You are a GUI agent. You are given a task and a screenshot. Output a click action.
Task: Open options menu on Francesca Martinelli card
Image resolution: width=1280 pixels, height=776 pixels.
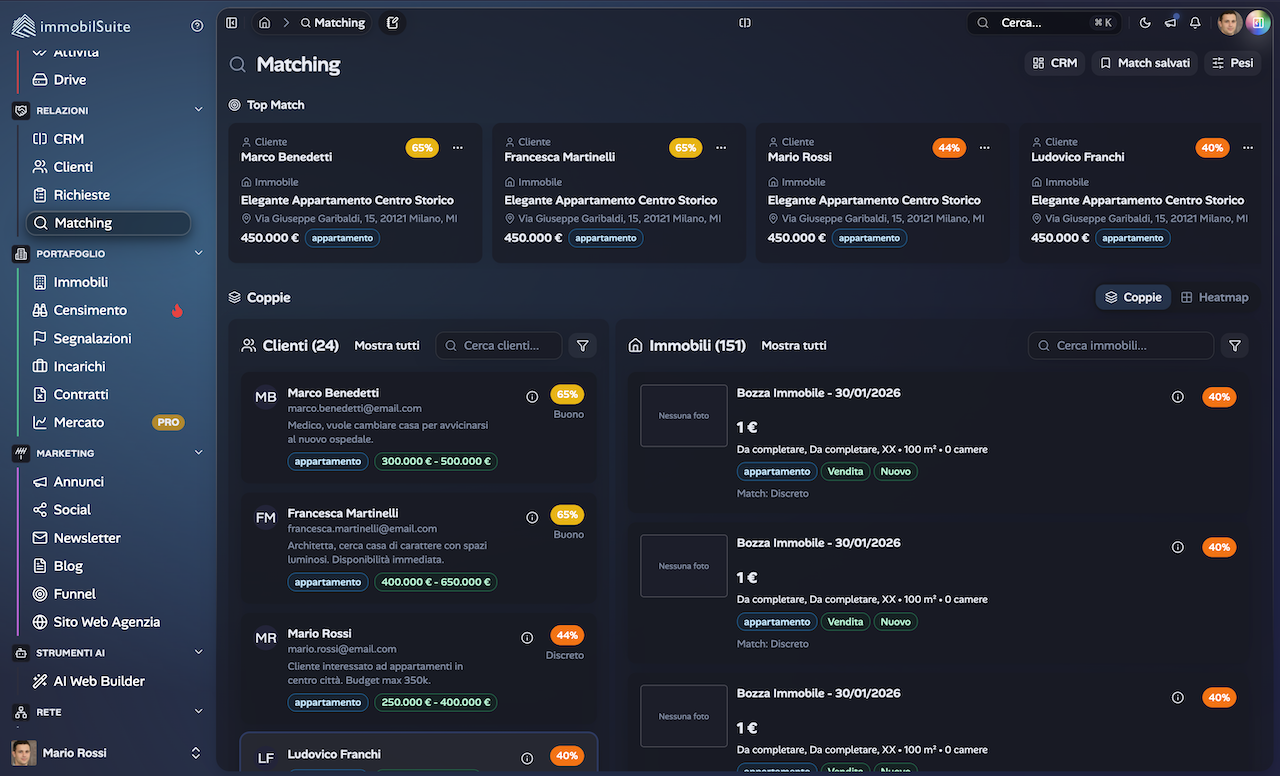coord(721,148)
